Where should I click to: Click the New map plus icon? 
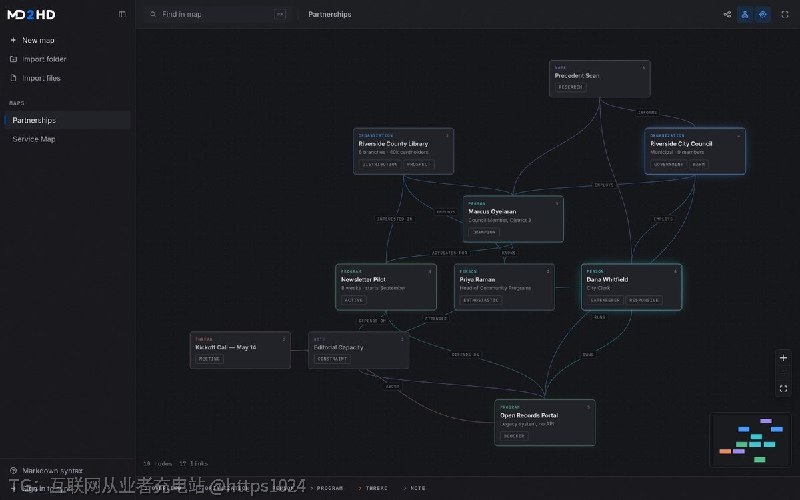13,40
